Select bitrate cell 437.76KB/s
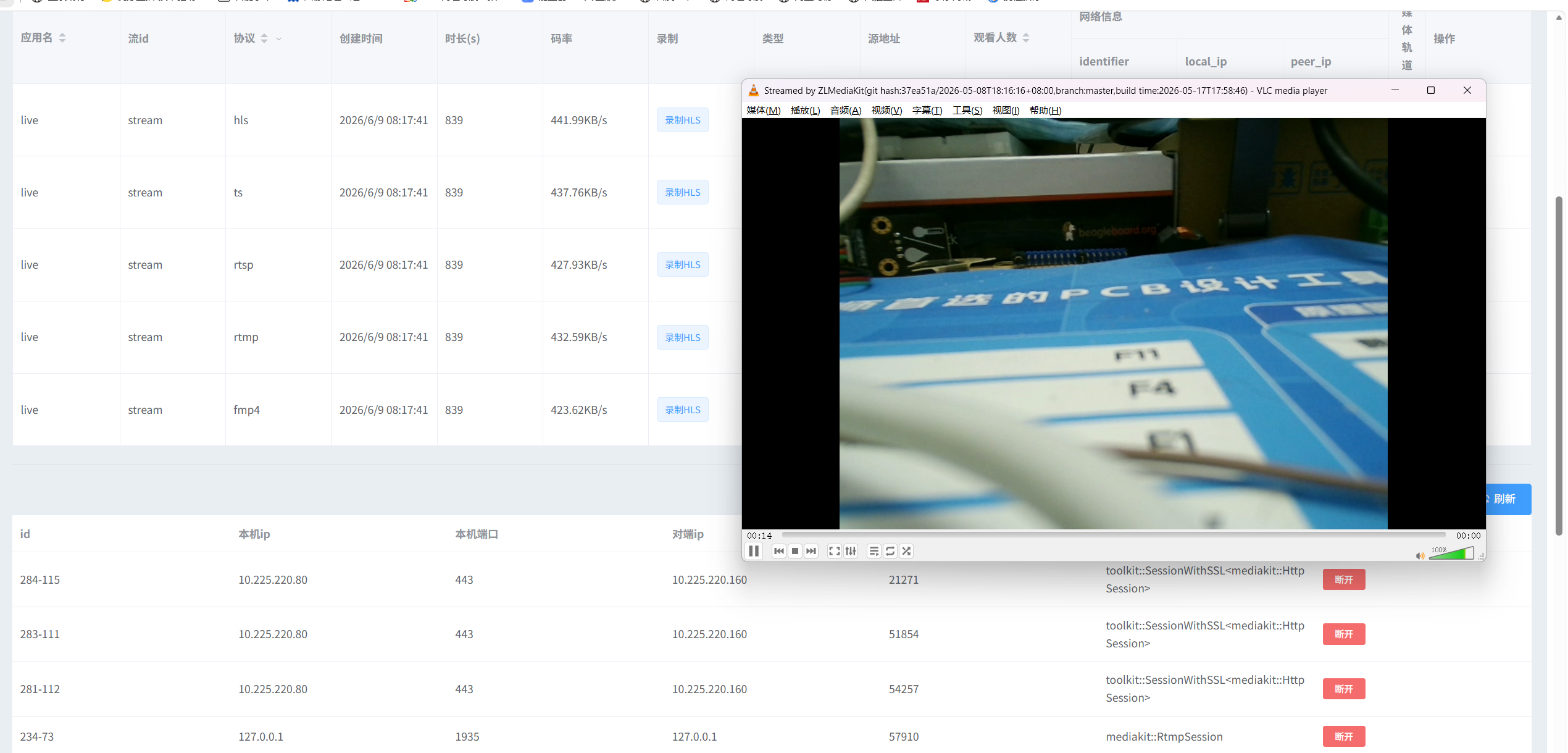Viewport: 1568px width, 753px height. coord(578,192)
